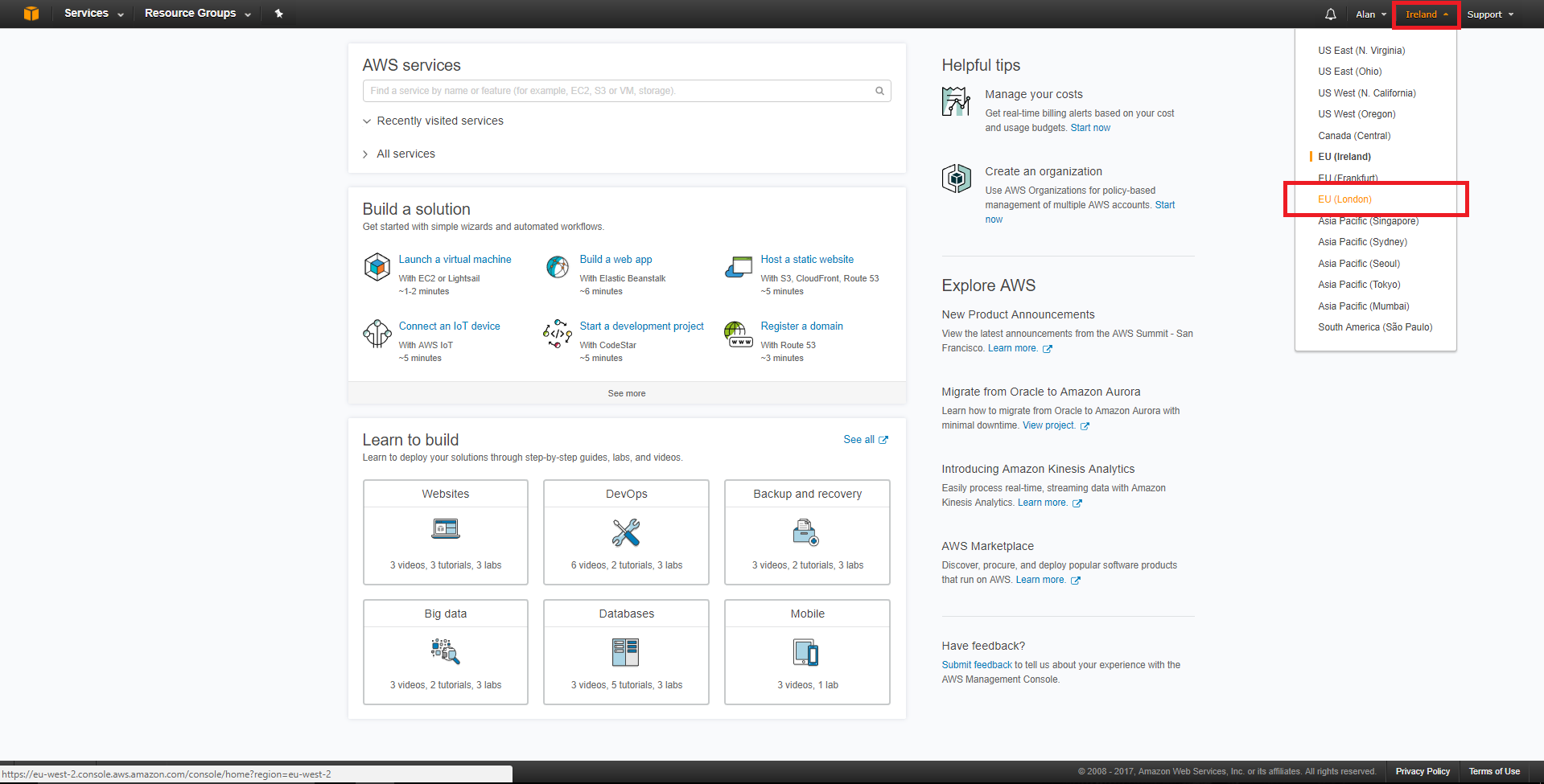
Task: Open the Terms of Use footer link
Action: point(1494,771)
